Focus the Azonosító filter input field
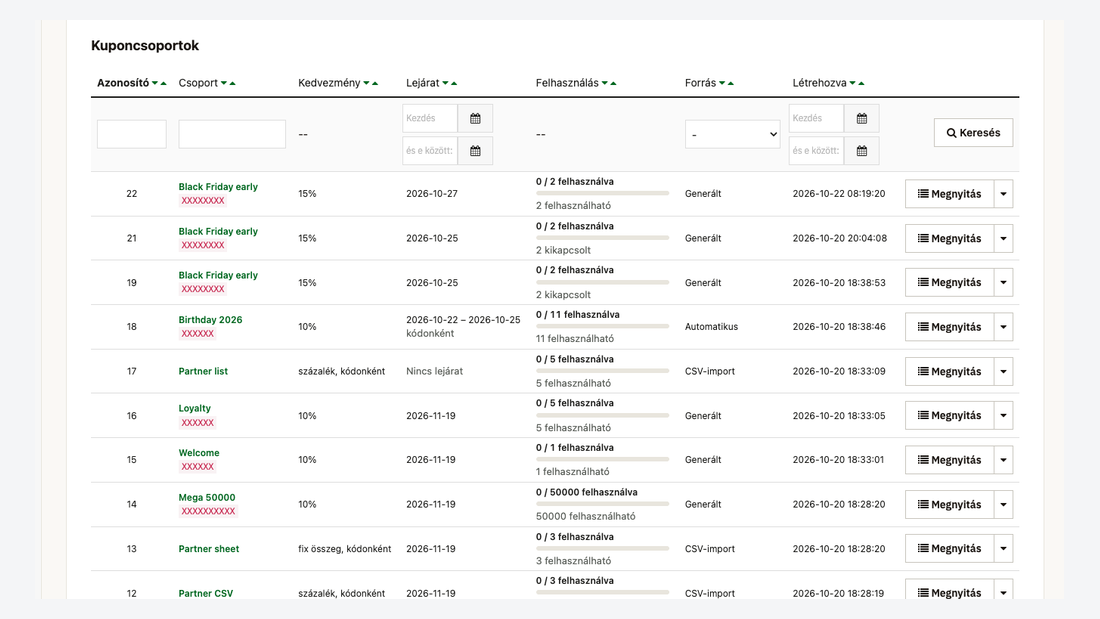The height and width of the screenshot is (619, 1100). coord(132,134)
